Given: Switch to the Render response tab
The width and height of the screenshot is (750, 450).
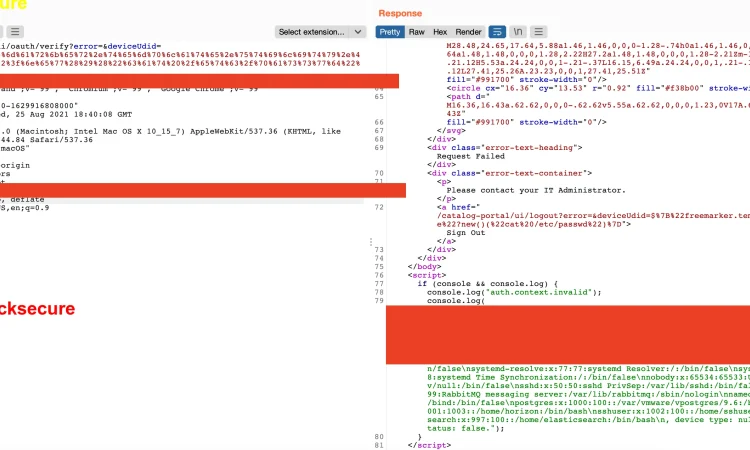Looking at the screenshot, I should [468, 32].
